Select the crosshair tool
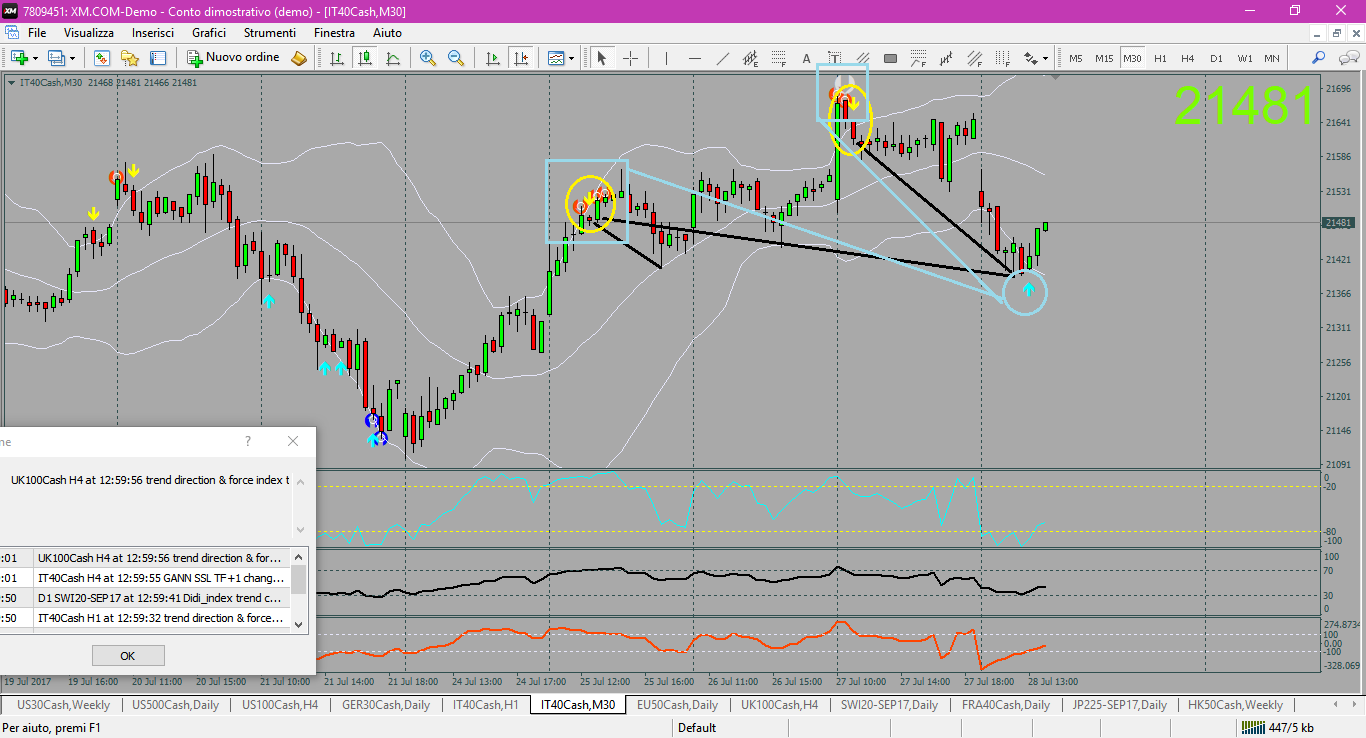 (x=630, y=58)
